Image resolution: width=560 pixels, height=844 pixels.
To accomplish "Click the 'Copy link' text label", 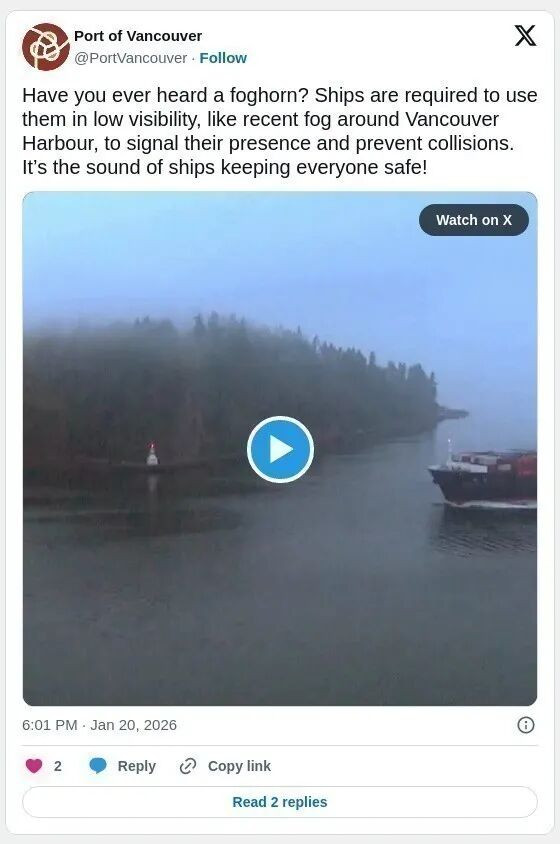I will click(239, 766).
